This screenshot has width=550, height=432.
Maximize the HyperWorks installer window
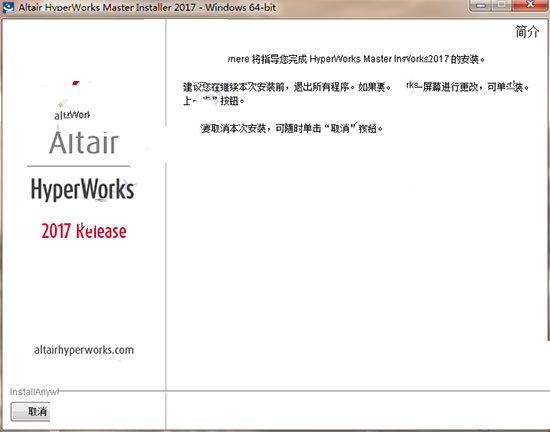click(x=502, y=5)
